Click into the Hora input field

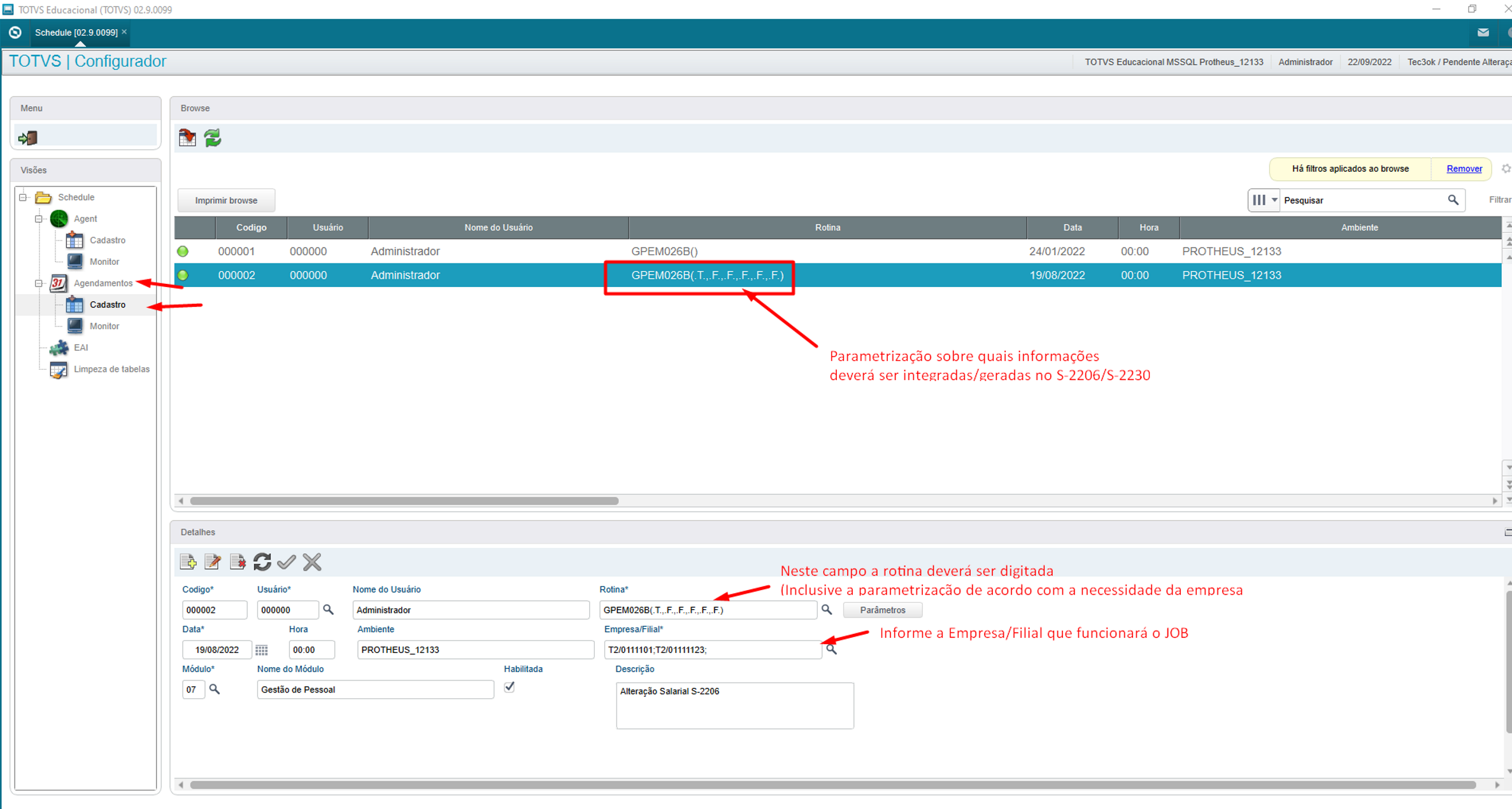pyautogui.click(x=311, y=650)
